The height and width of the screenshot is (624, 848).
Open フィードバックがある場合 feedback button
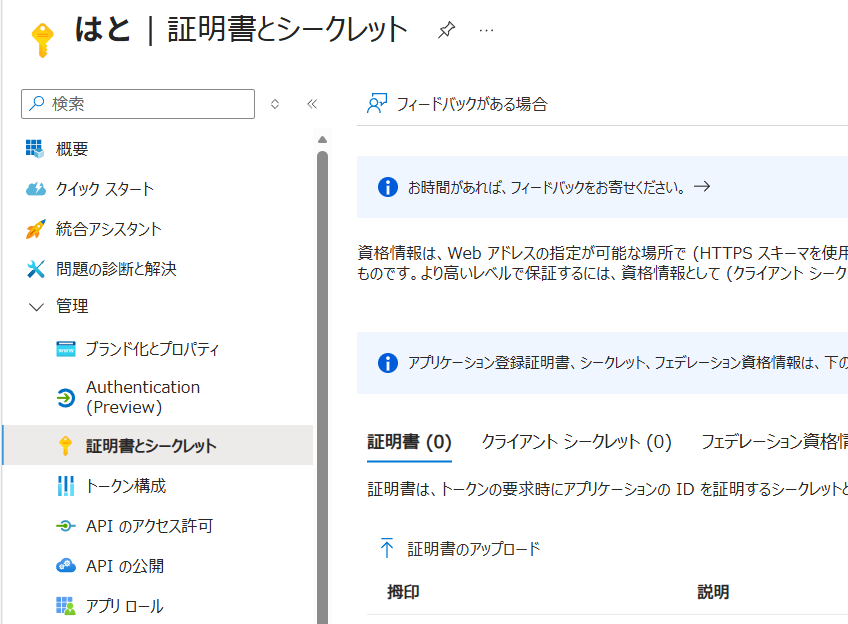point(458,104)
